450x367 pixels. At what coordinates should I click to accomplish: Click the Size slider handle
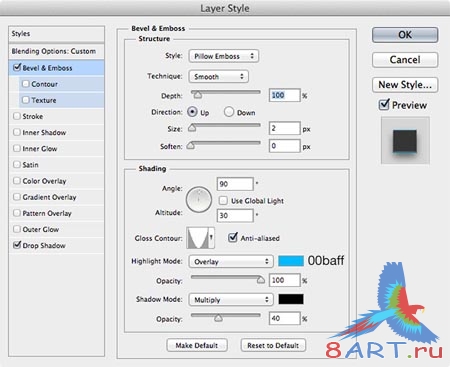(192, 128)
